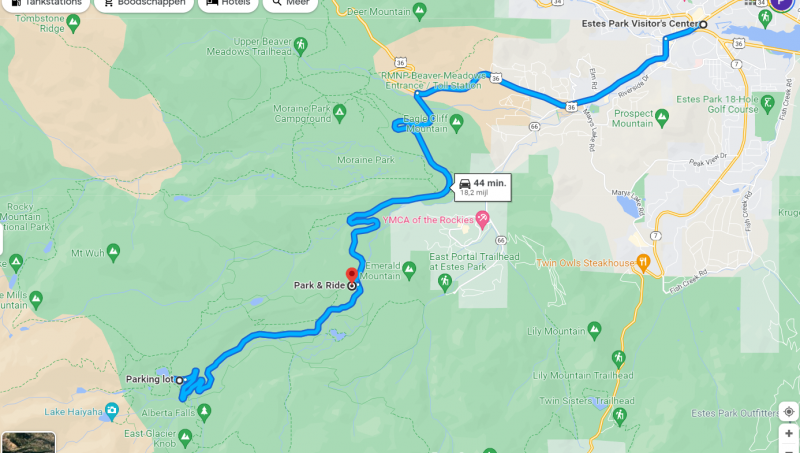Viewport: 800px width, 453px height.
Task: Select the Tankstations filter chip
Action: 46,3
